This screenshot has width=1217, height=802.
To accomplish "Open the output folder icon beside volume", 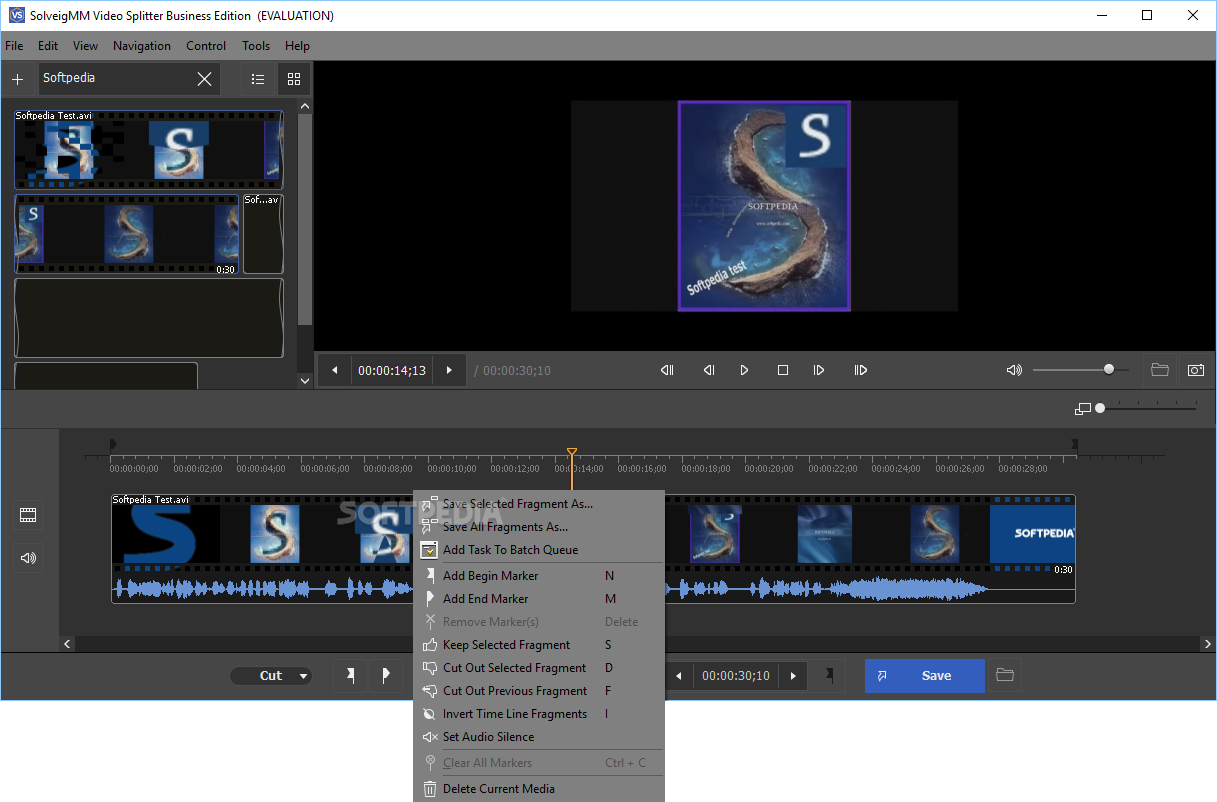I will pos(1160,370).
